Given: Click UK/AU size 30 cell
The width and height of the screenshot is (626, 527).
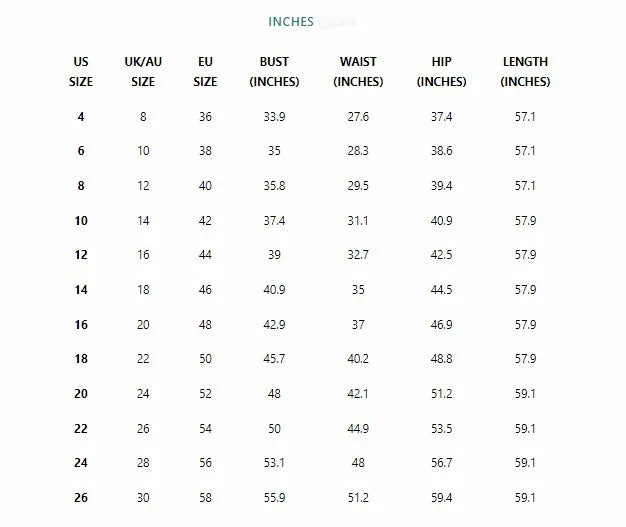Looking at the screenshot, I should (x=143, y=498).
